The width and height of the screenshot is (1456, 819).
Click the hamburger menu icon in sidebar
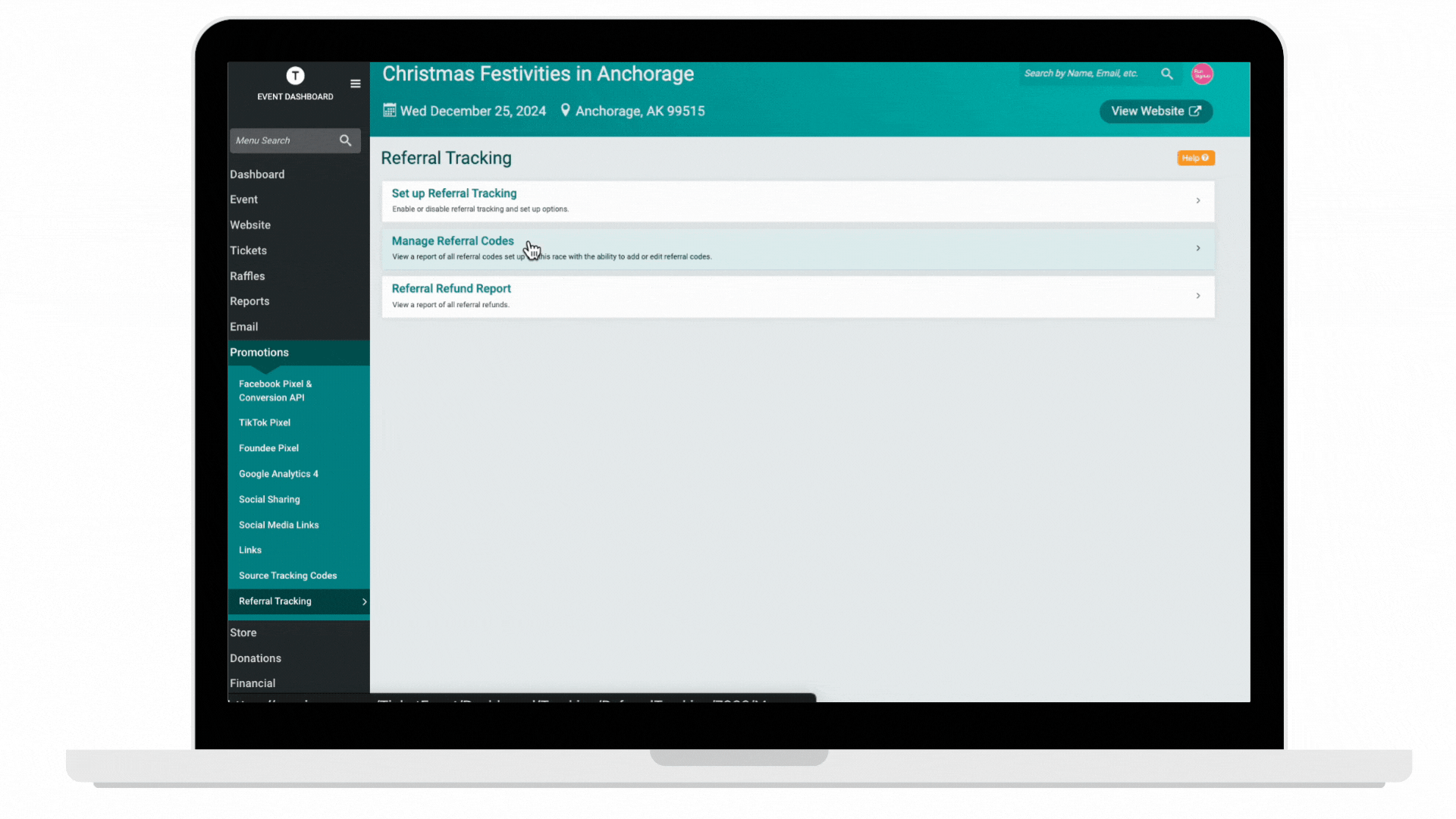(x=355, y=83)
